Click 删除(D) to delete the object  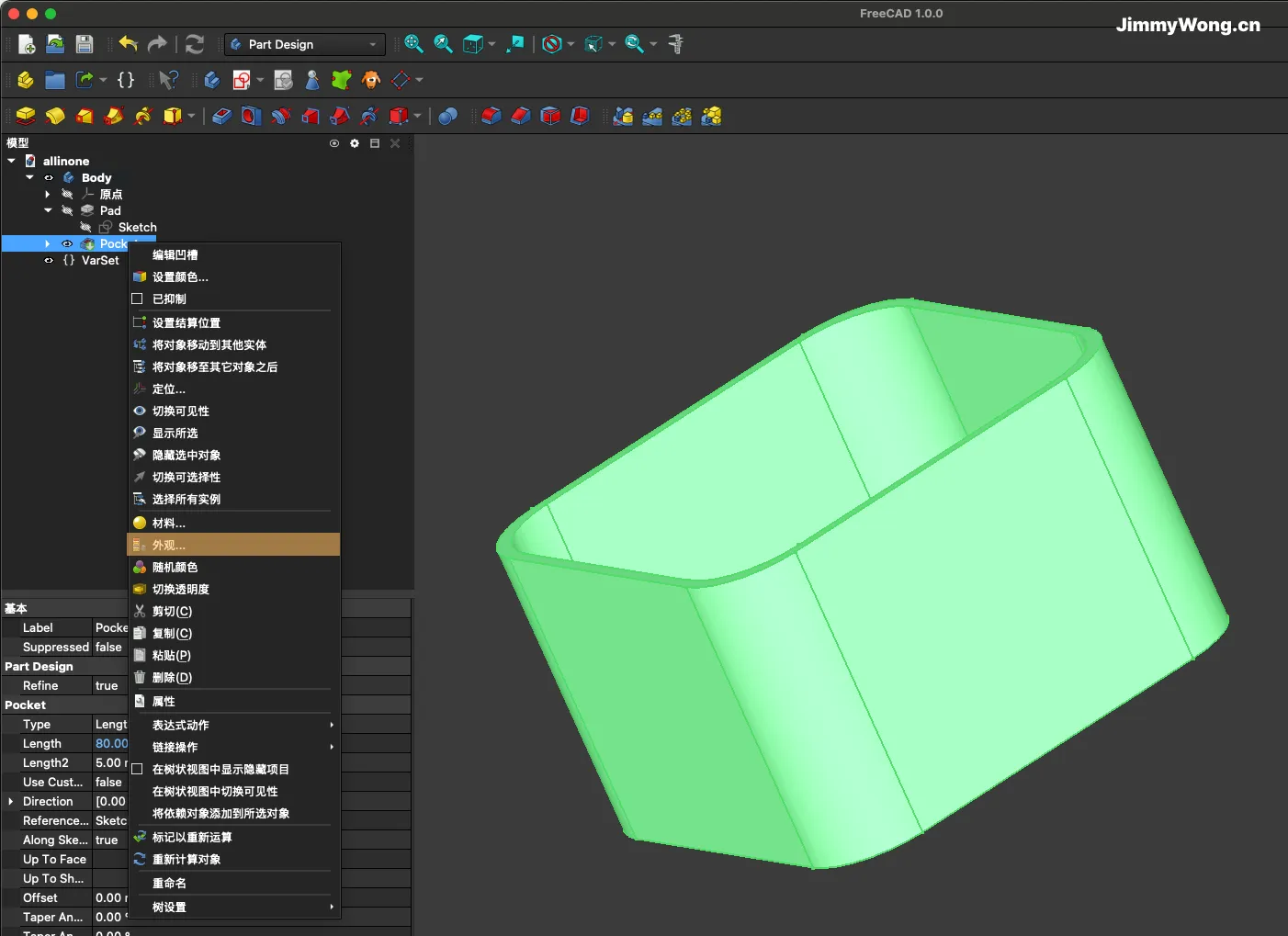click(x=172, y=678)
